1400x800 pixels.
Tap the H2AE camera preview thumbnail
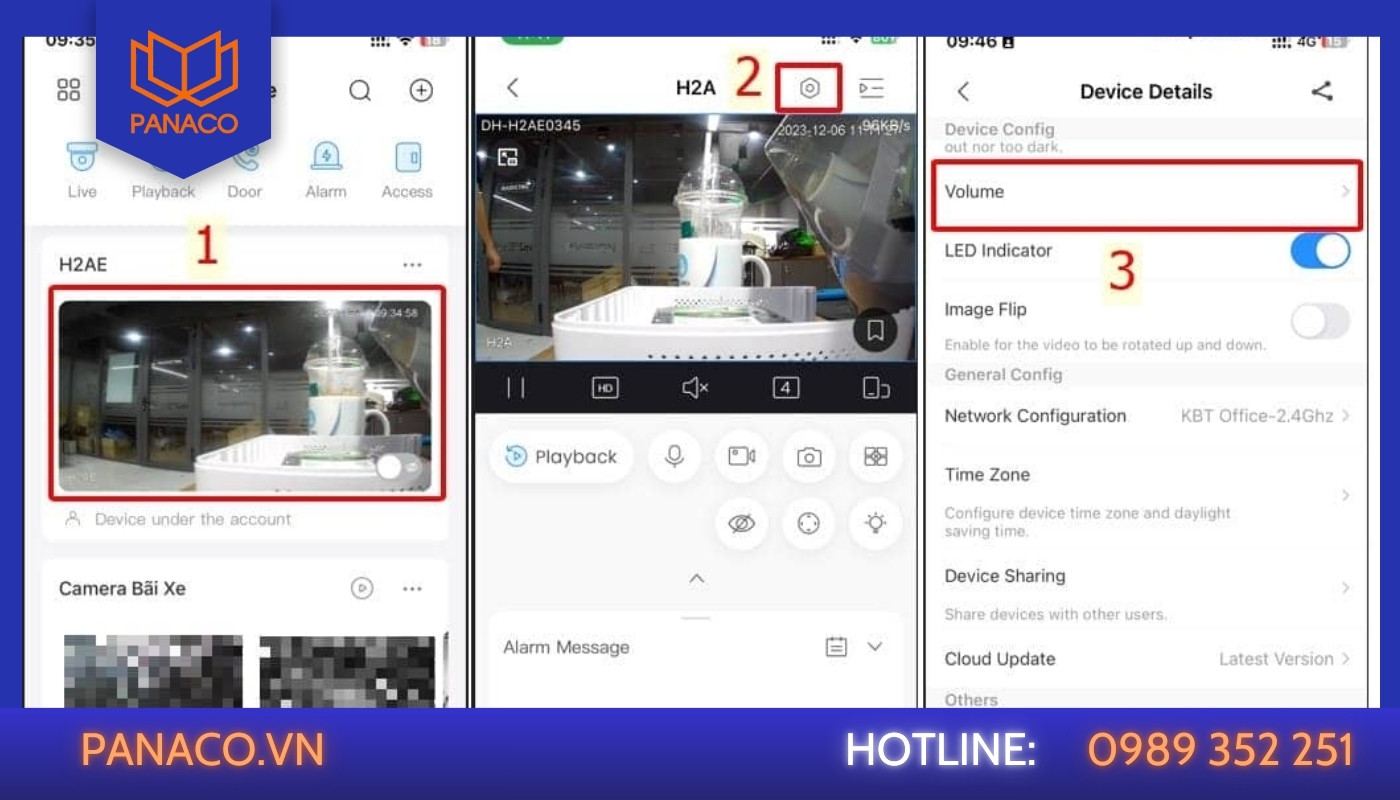pyautogui.click(x=244, y=393)
